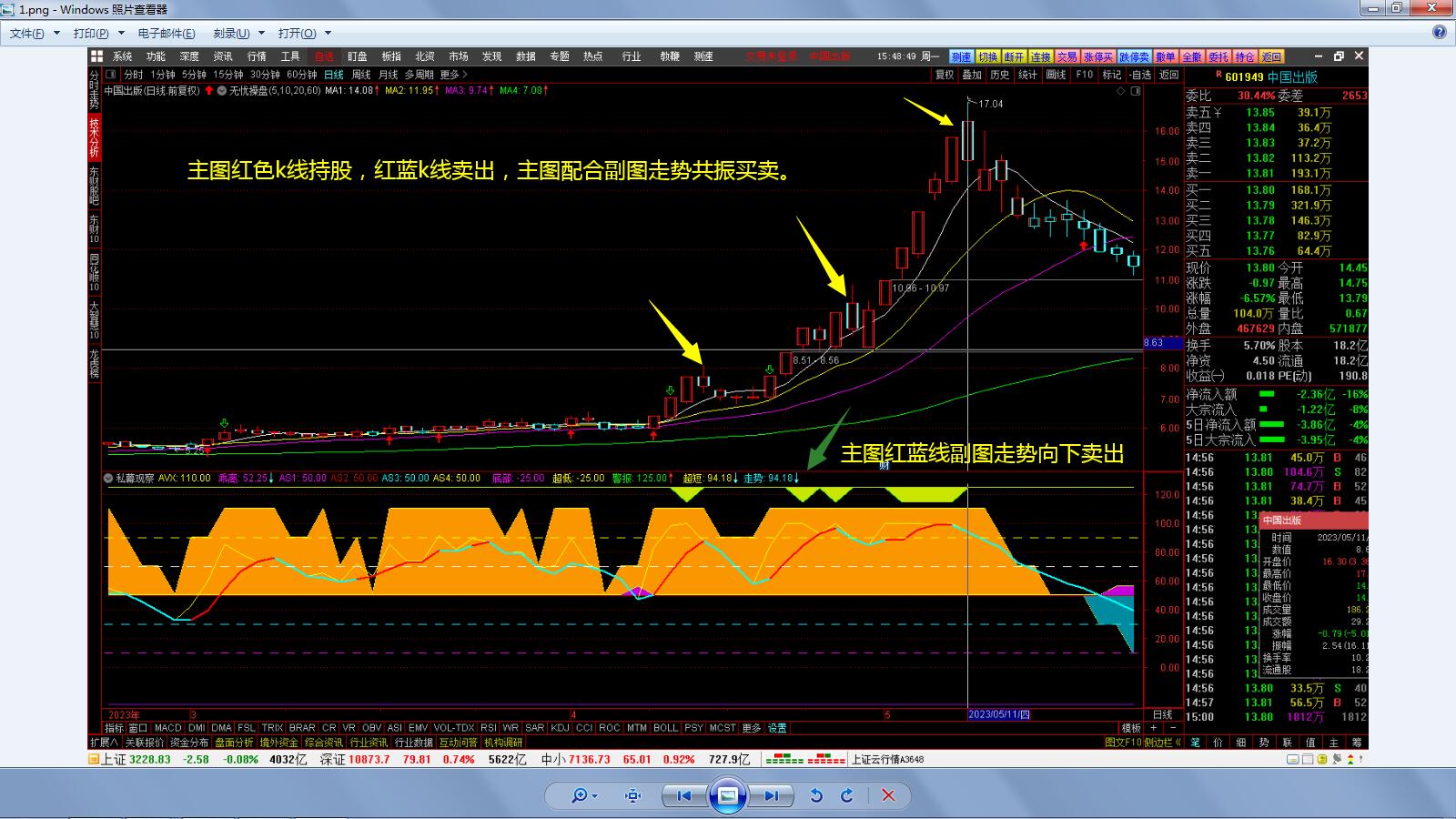Start the slideshow with the center button
Image resolution: width=1456 pixels, height=819 pixels.
point(727,795)
